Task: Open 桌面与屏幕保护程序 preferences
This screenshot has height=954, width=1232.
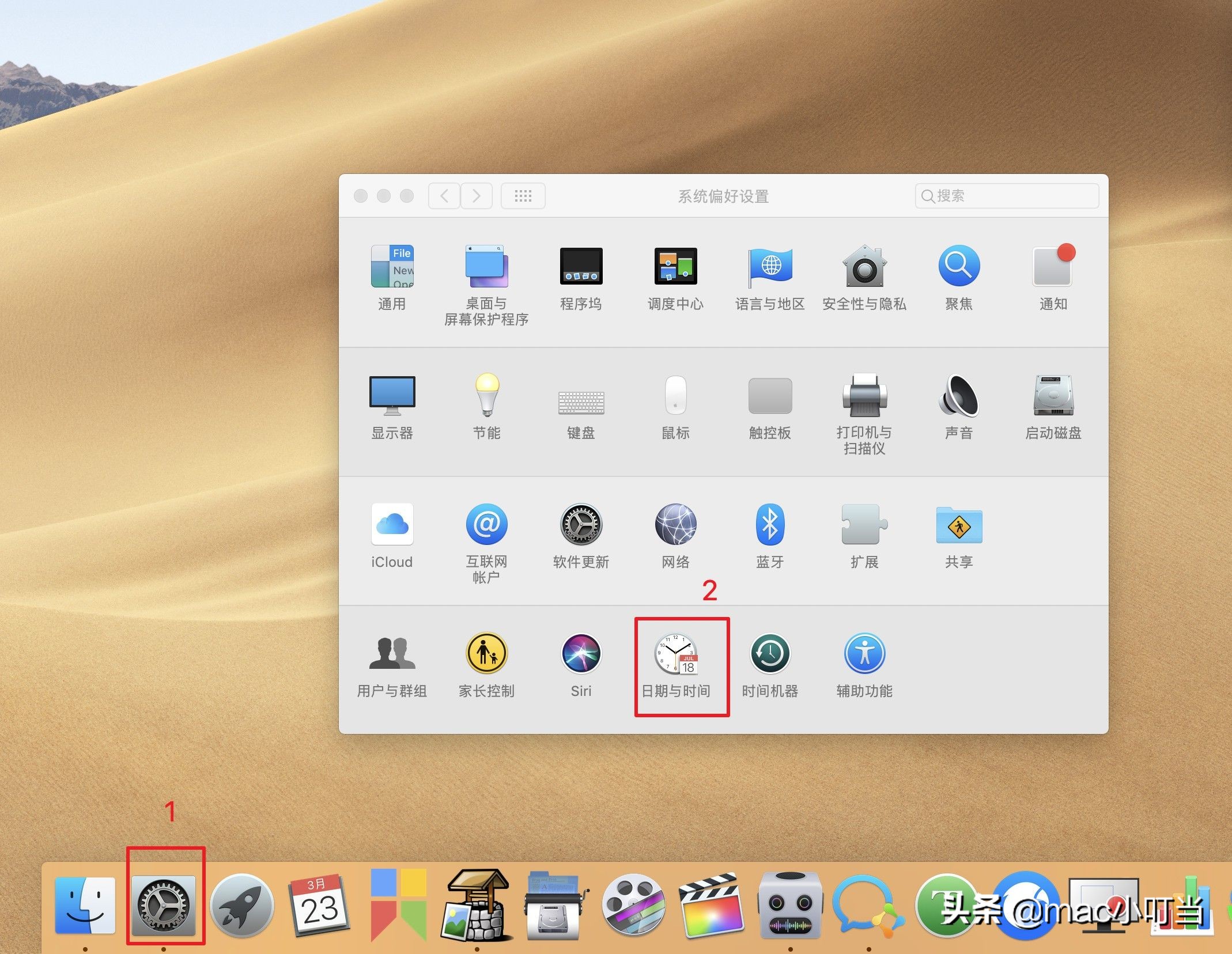Action: point(486,267)
